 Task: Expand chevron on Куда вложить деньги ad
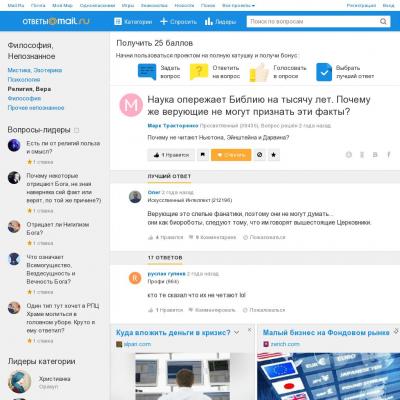point(237,333)
